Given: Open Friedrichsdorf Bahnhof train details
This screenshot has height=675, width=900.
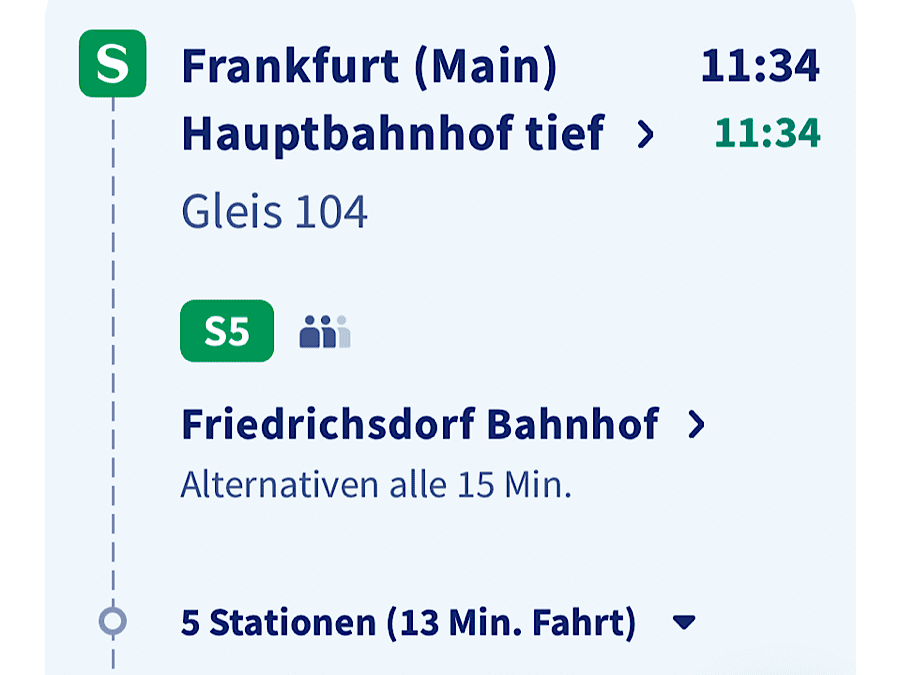Looking at the screenshot, I should (443, 425).
